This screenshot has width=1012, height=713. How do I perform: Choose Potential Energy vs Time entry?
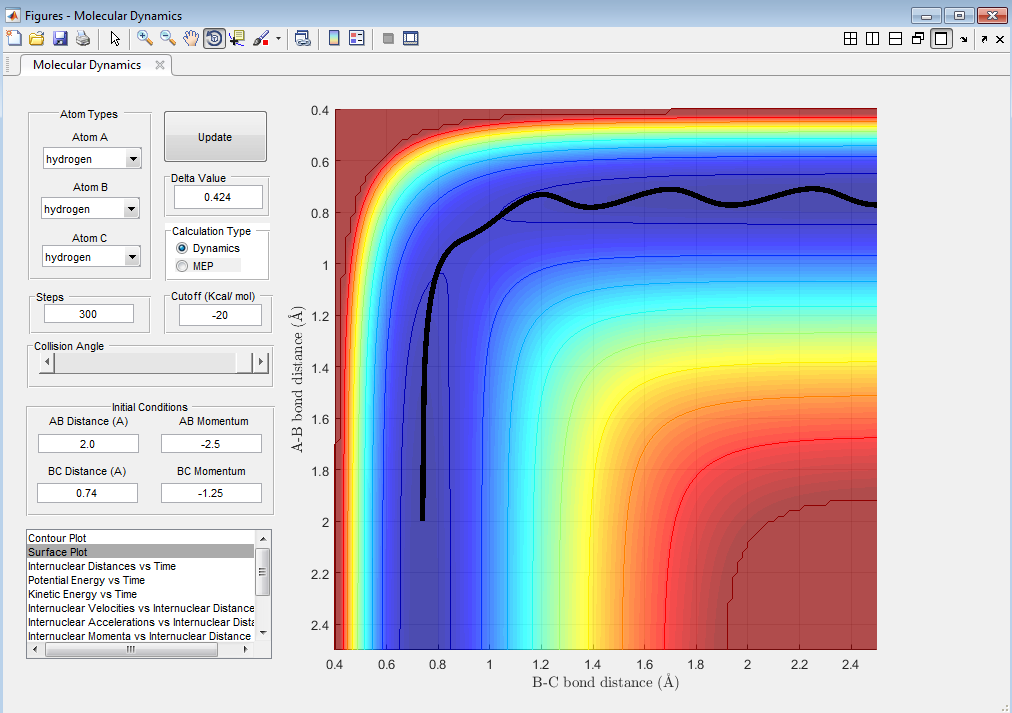[86, 580]
